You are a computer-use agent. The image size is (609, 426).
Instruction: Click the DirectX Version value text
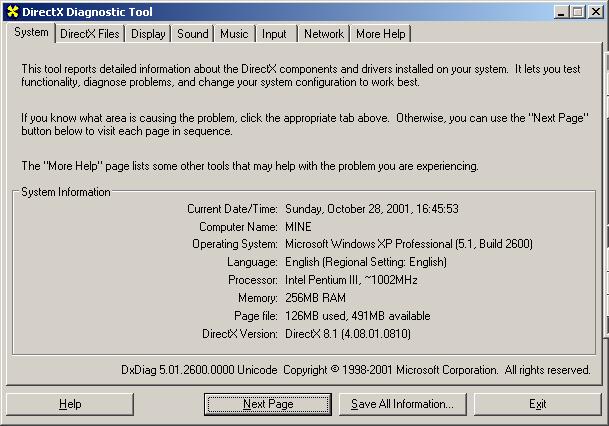coord(347,334)
